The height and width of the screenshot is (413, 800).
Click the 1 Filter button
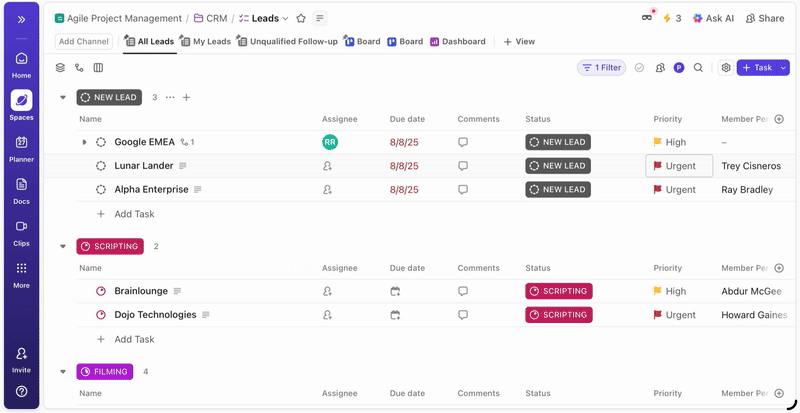pos(602,68)
